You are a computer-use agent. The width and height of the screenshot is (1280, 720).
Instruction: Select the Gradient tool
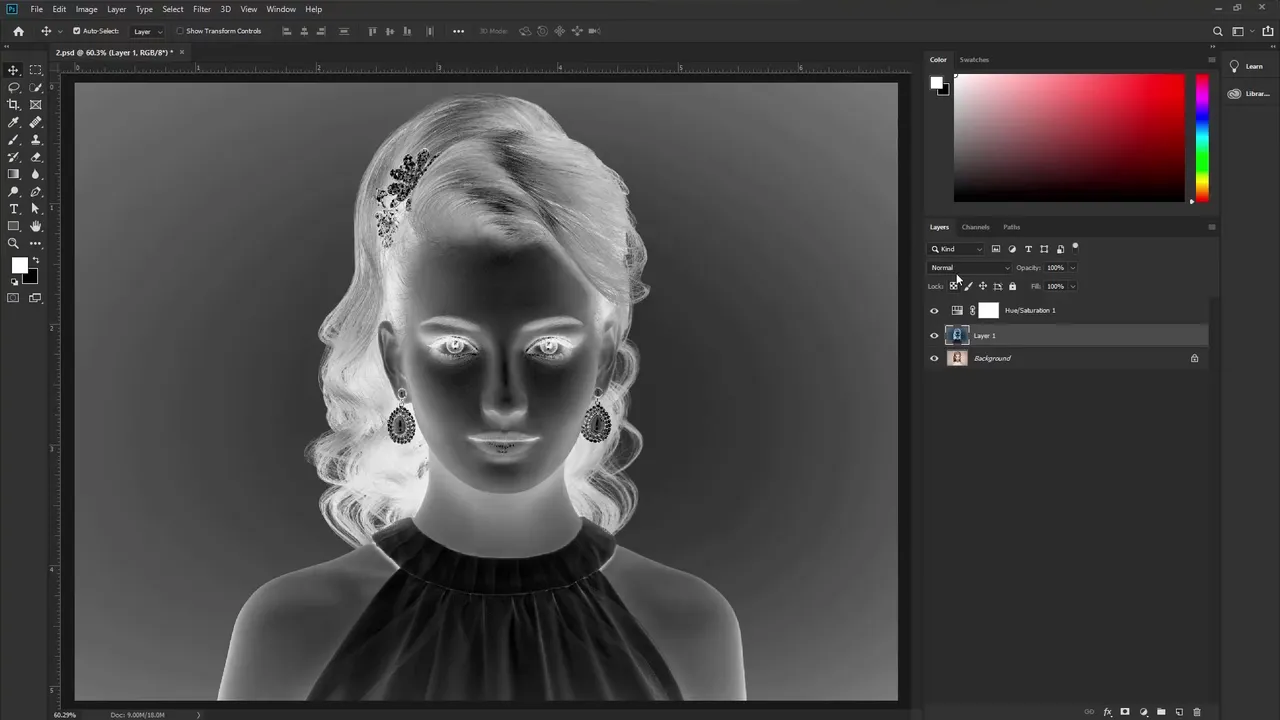pos(14,174)
